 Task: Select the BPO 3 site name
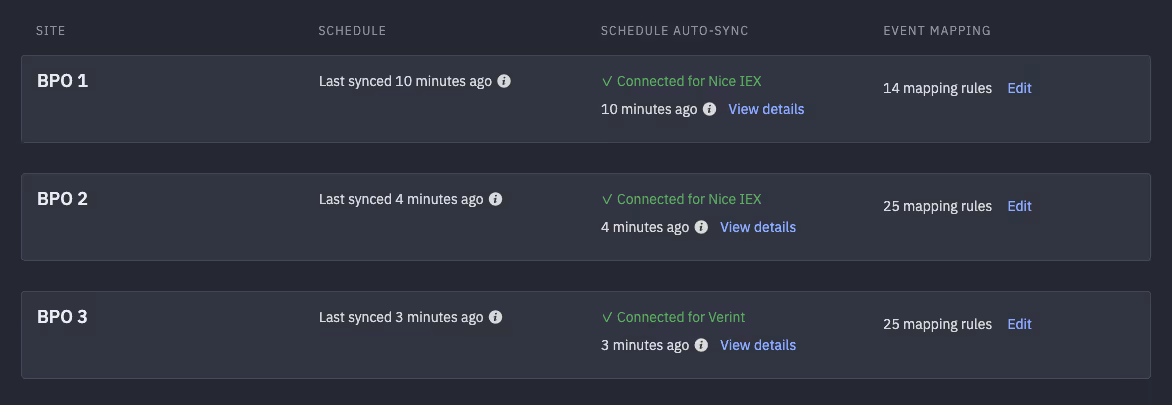pos(62,317)
